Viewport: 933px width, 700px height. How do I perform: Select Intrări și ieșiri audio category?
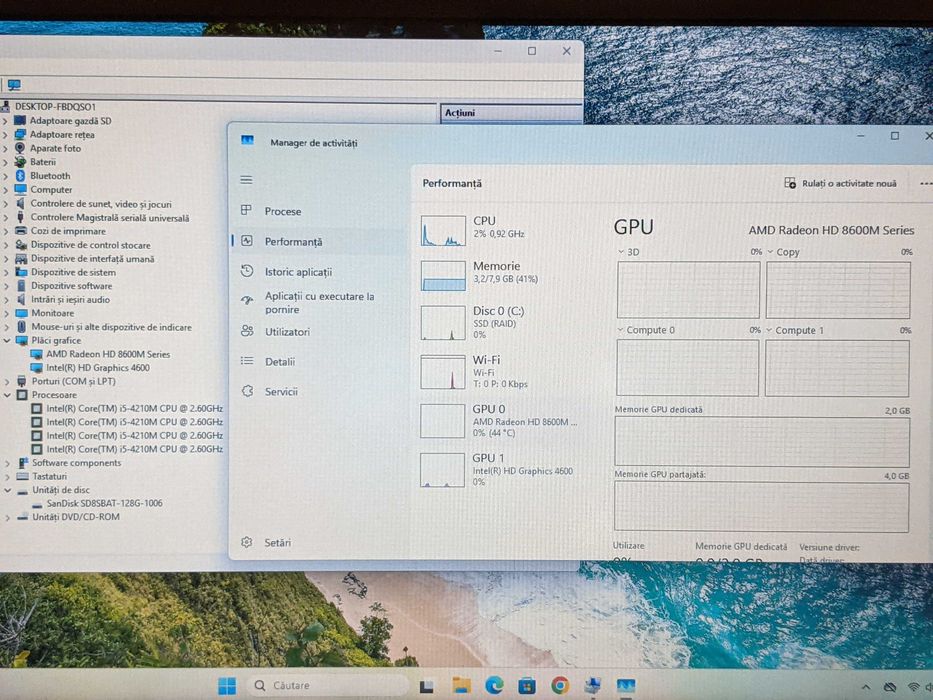tap(70, 299)
